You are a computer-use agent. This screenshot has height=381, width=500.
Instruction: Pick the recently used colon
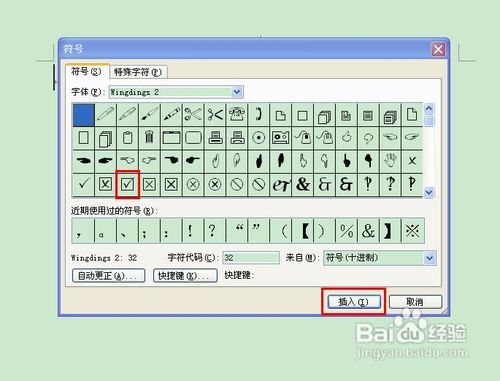171,231
